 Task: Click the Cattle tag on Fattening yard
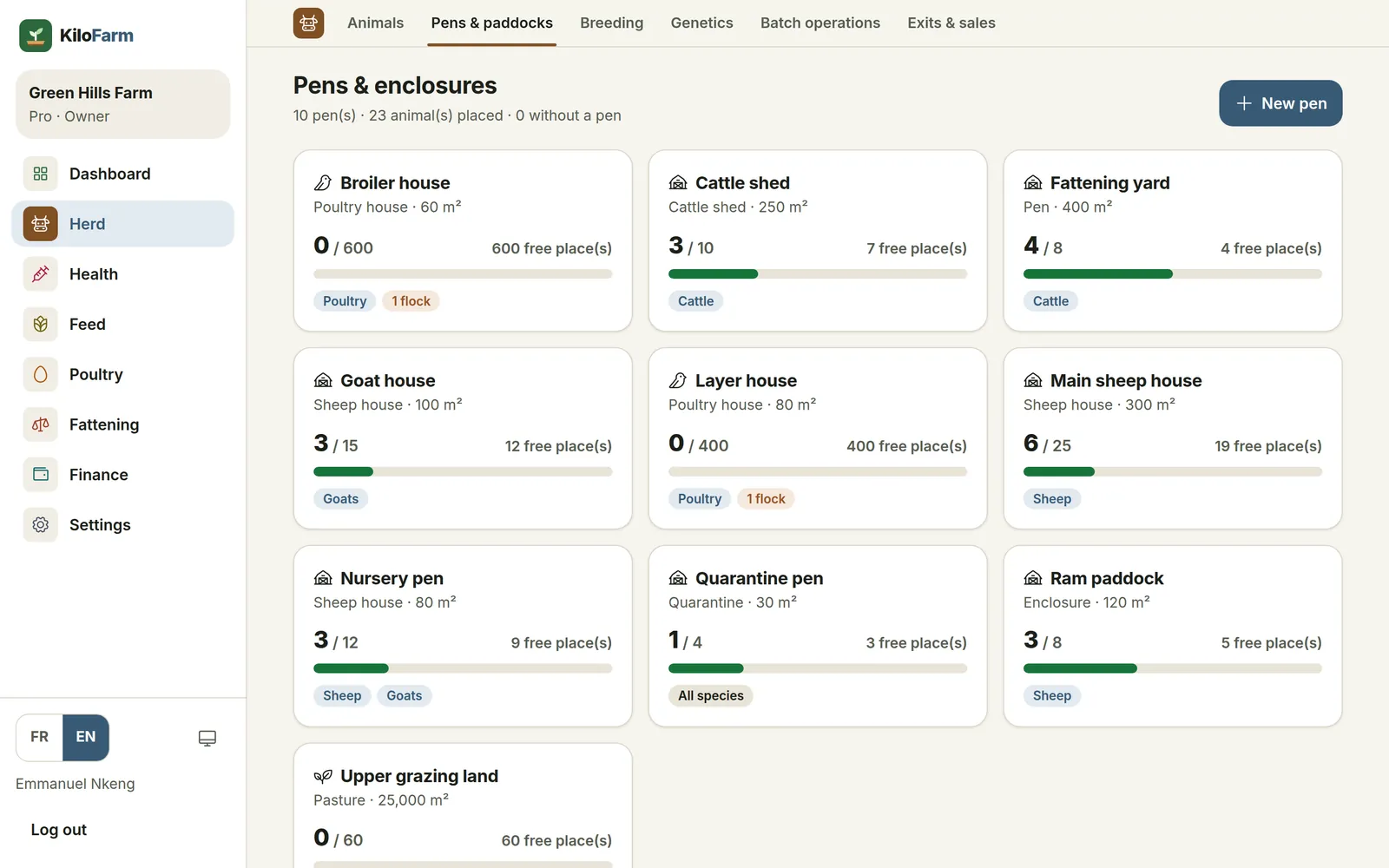tap(1050, 301)
